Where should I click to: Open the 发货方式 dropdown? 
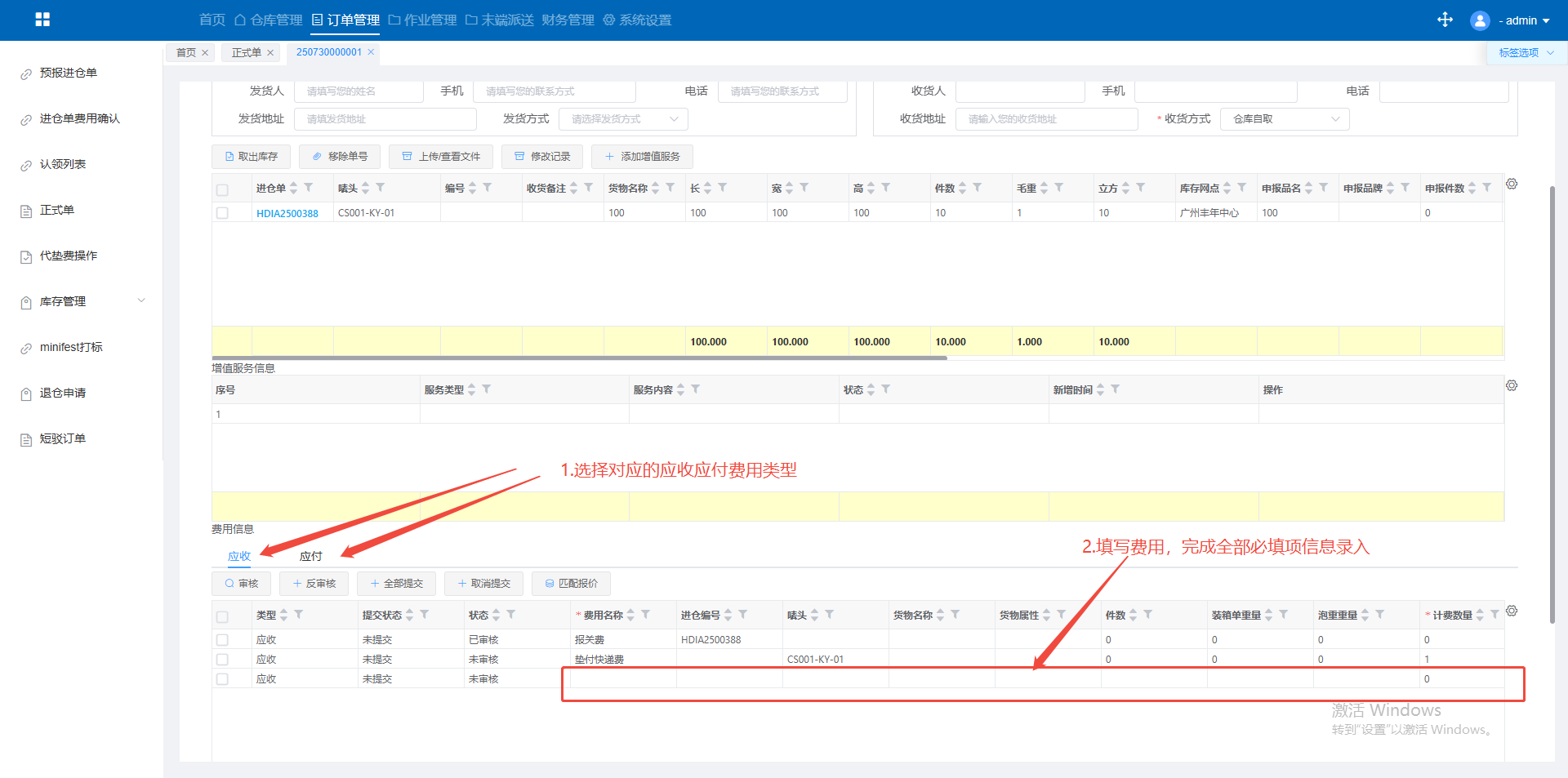[623, 119]
